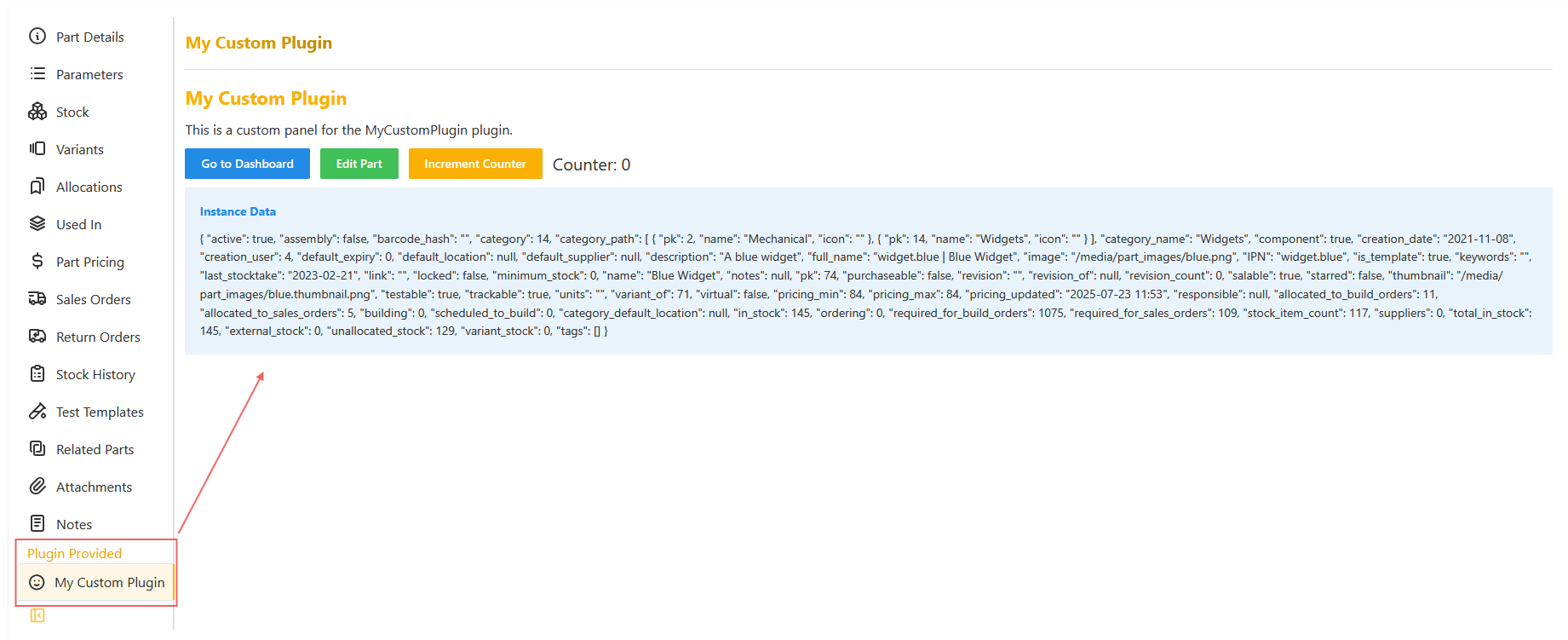Click the Used In layers icon
The height and width of the screenshot is (640, 1568).
coord(37,224)
